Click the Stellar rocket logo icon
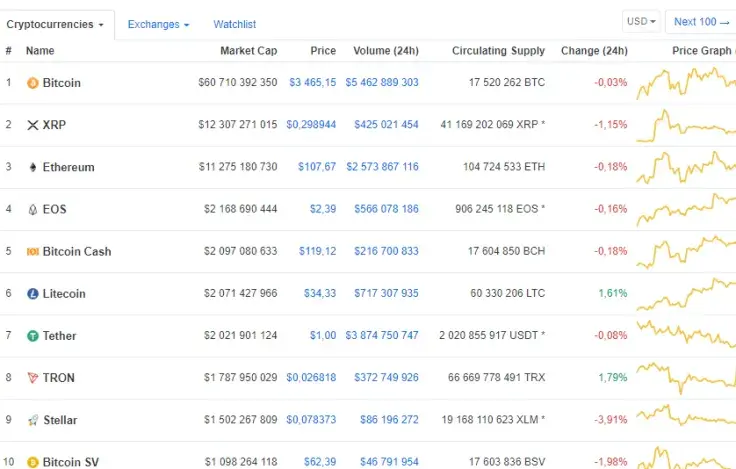Viewport: 736px width, 469px height. click(33, 420)
